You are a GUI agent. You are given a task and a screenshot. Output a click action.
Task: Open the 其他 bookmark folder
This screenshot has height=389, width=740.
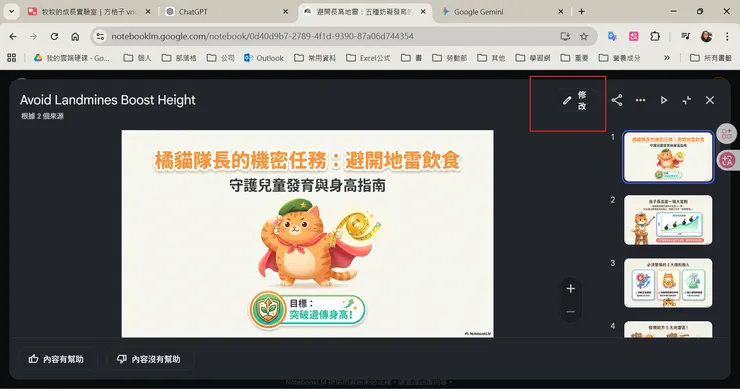[x=491, y=58]
